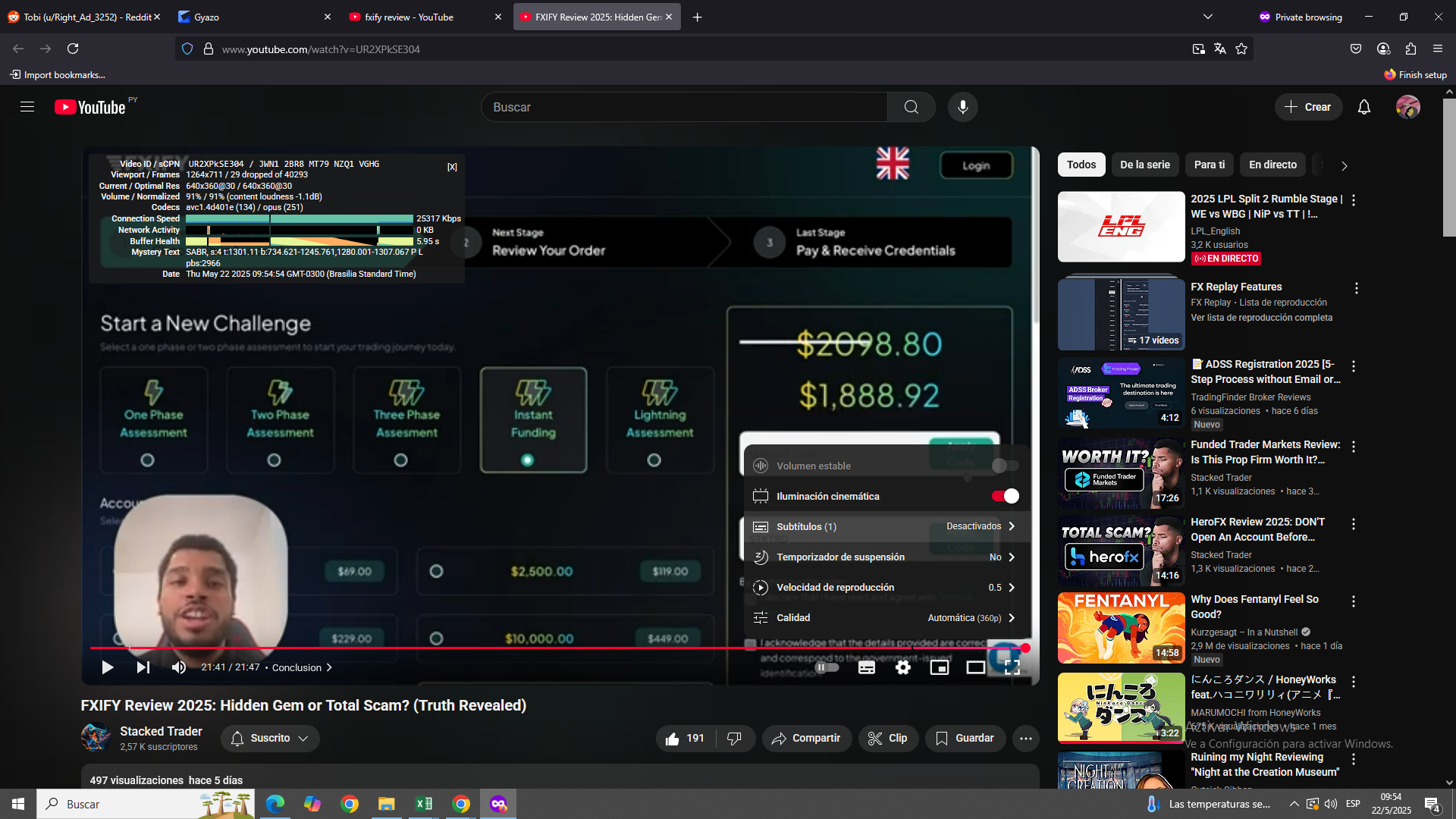Open the Firefox application menu

pos(1438,49)
